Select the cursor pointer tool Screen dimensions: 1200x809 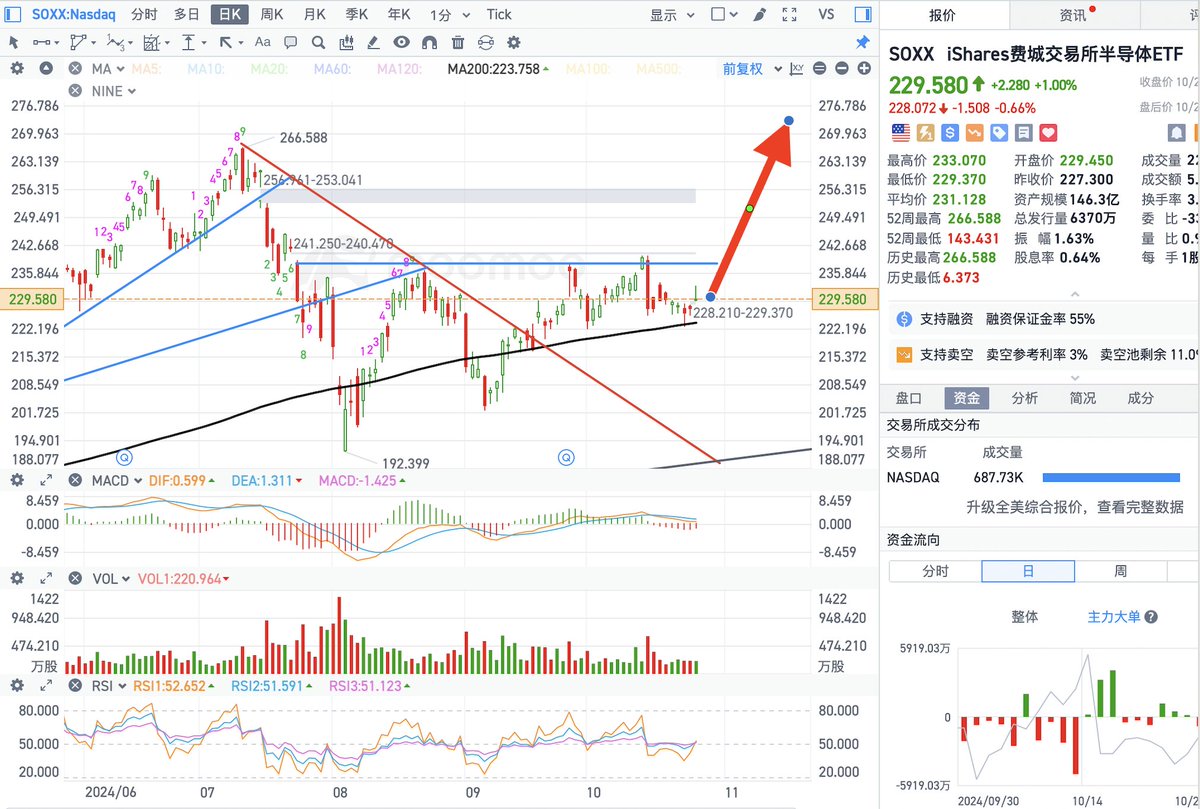[x=14, y=42]
